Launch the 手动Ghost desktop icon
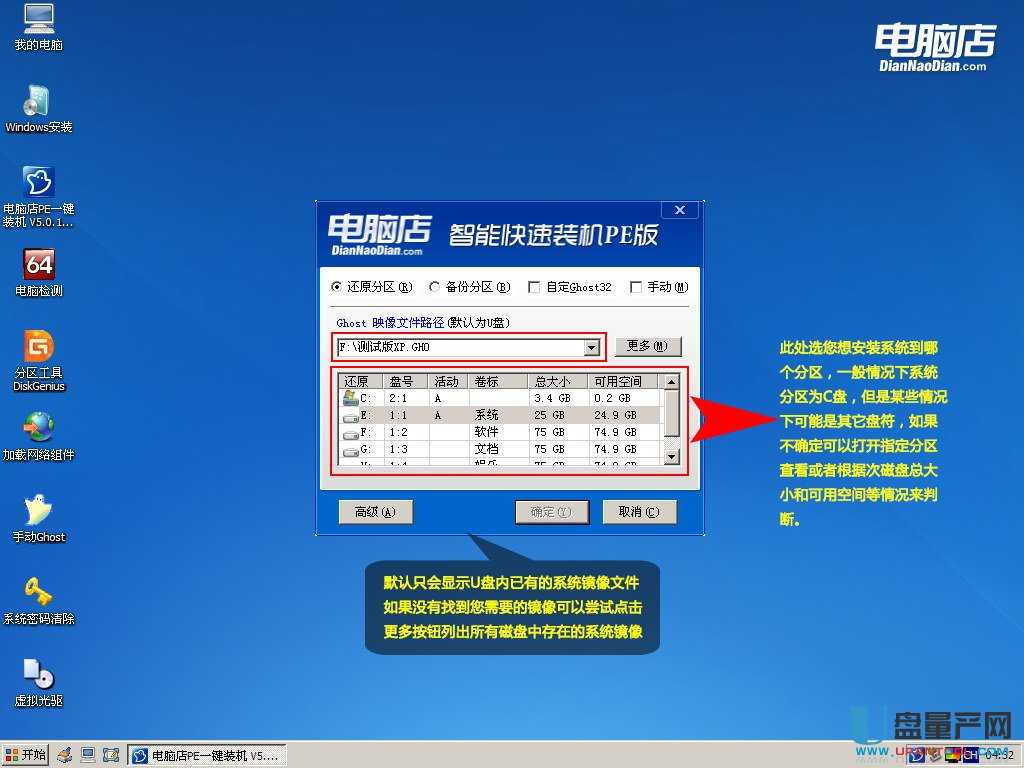Image resolution: width=1024 pixels, height=768 pixels. click(x=39, y=519)
